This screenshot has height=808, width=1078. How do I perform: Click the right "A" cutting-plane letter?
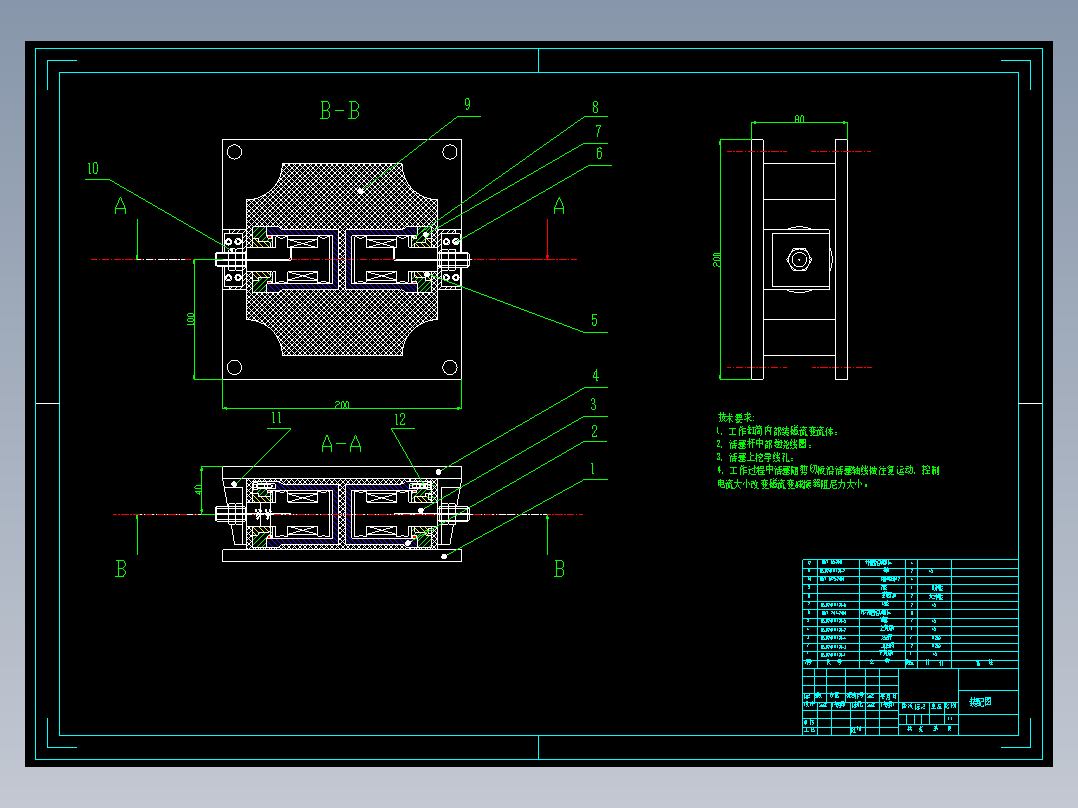click(559, 206)
